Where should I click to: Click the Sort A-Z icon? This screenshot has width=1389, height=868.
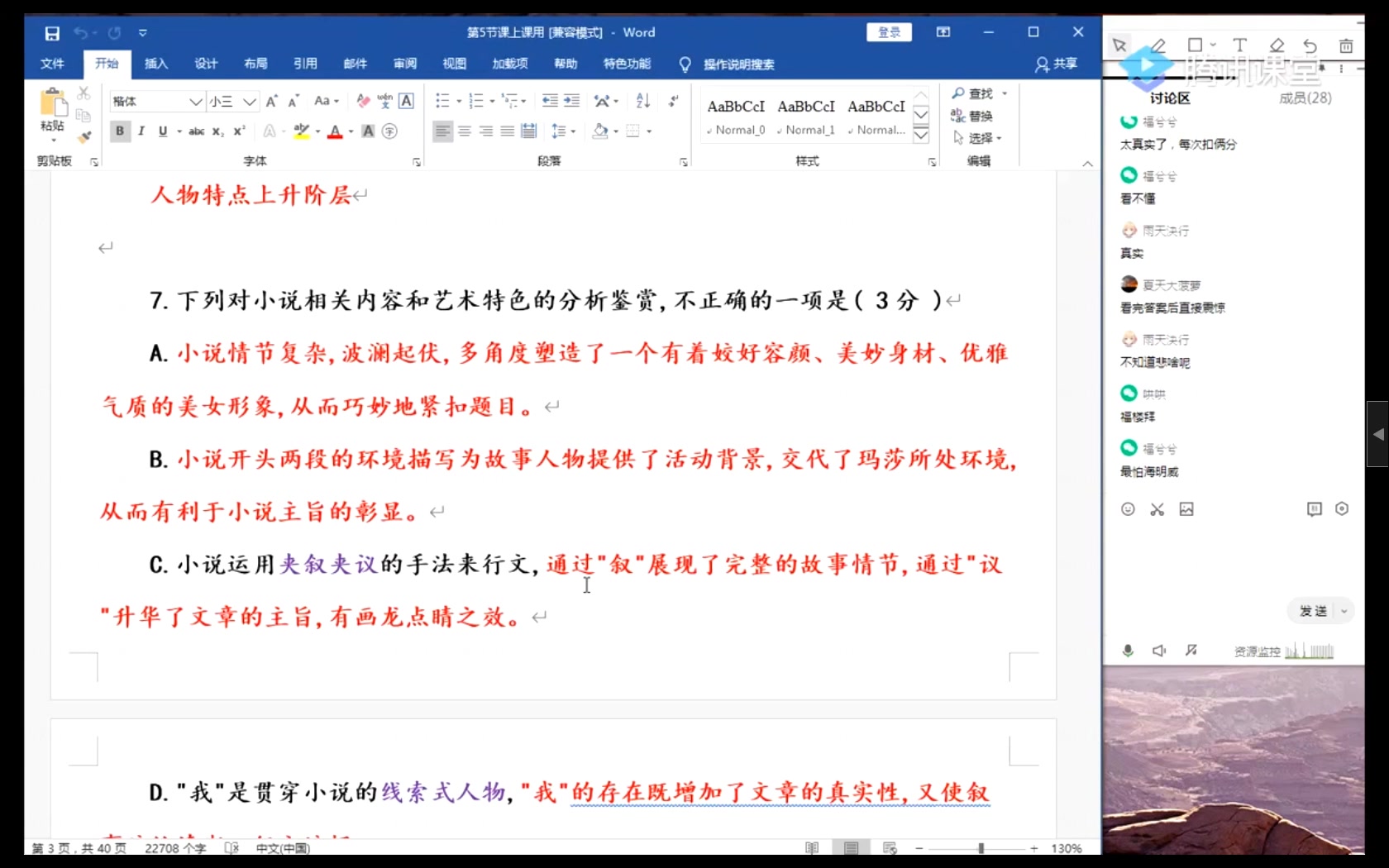[643, 101]
